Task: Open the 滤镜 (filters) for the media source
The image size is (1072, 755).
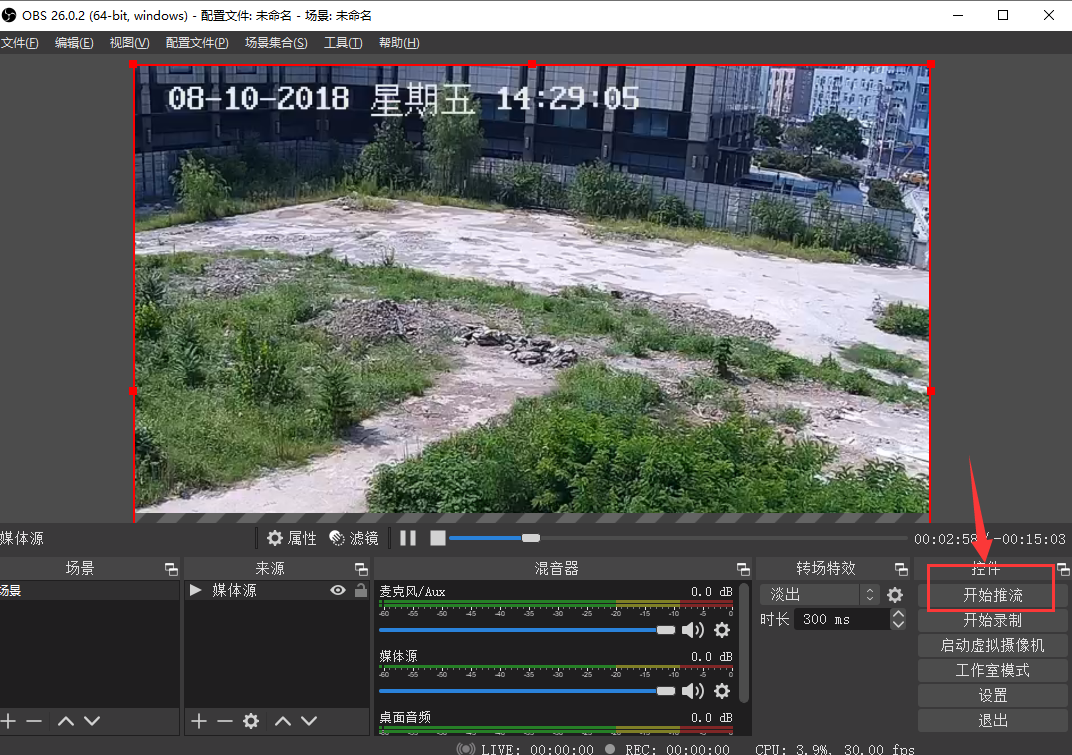Action: click(352, 538)
